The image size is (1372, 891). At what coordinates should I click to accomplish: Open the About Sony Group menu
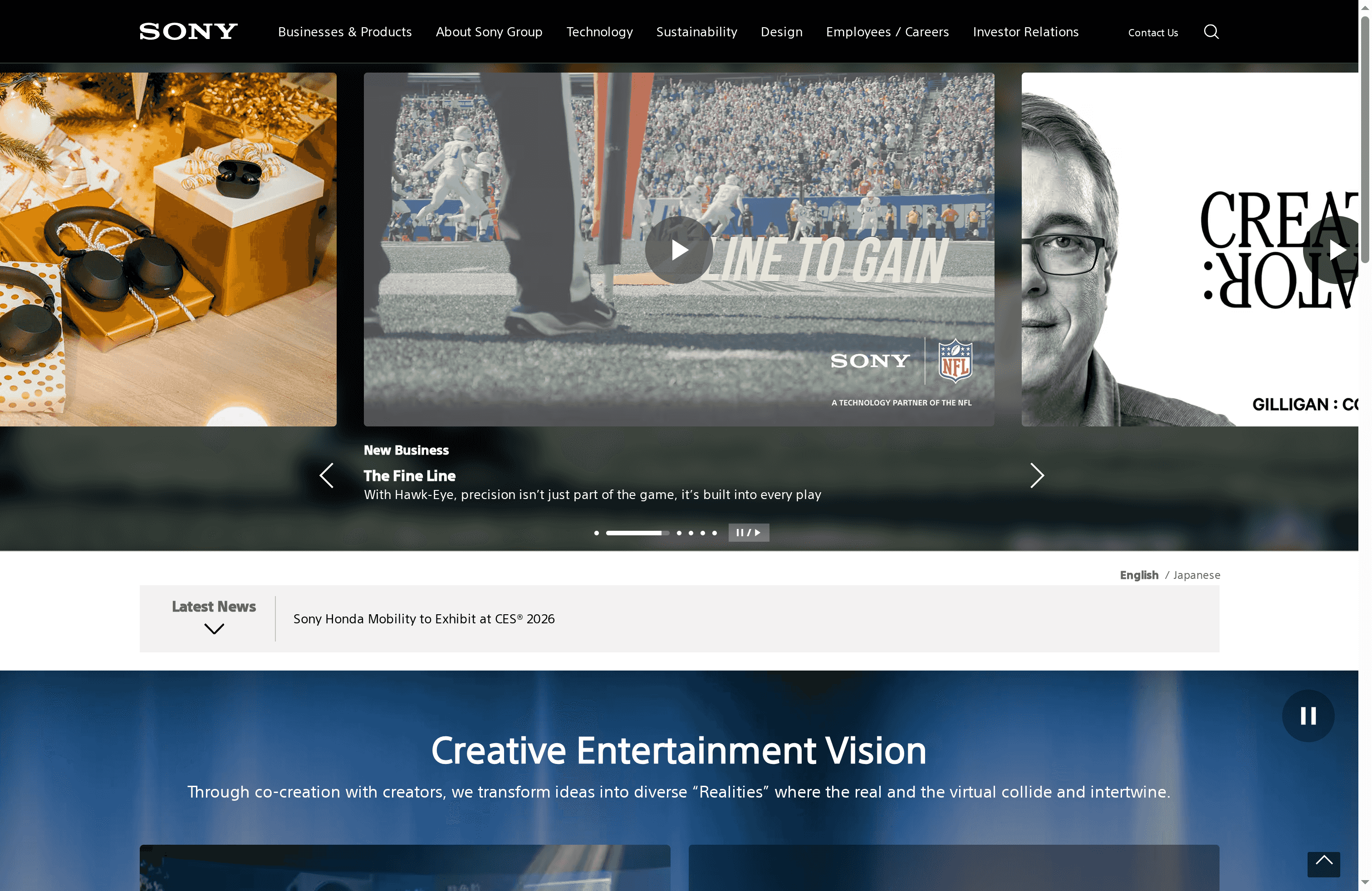(x=489, y=32)
